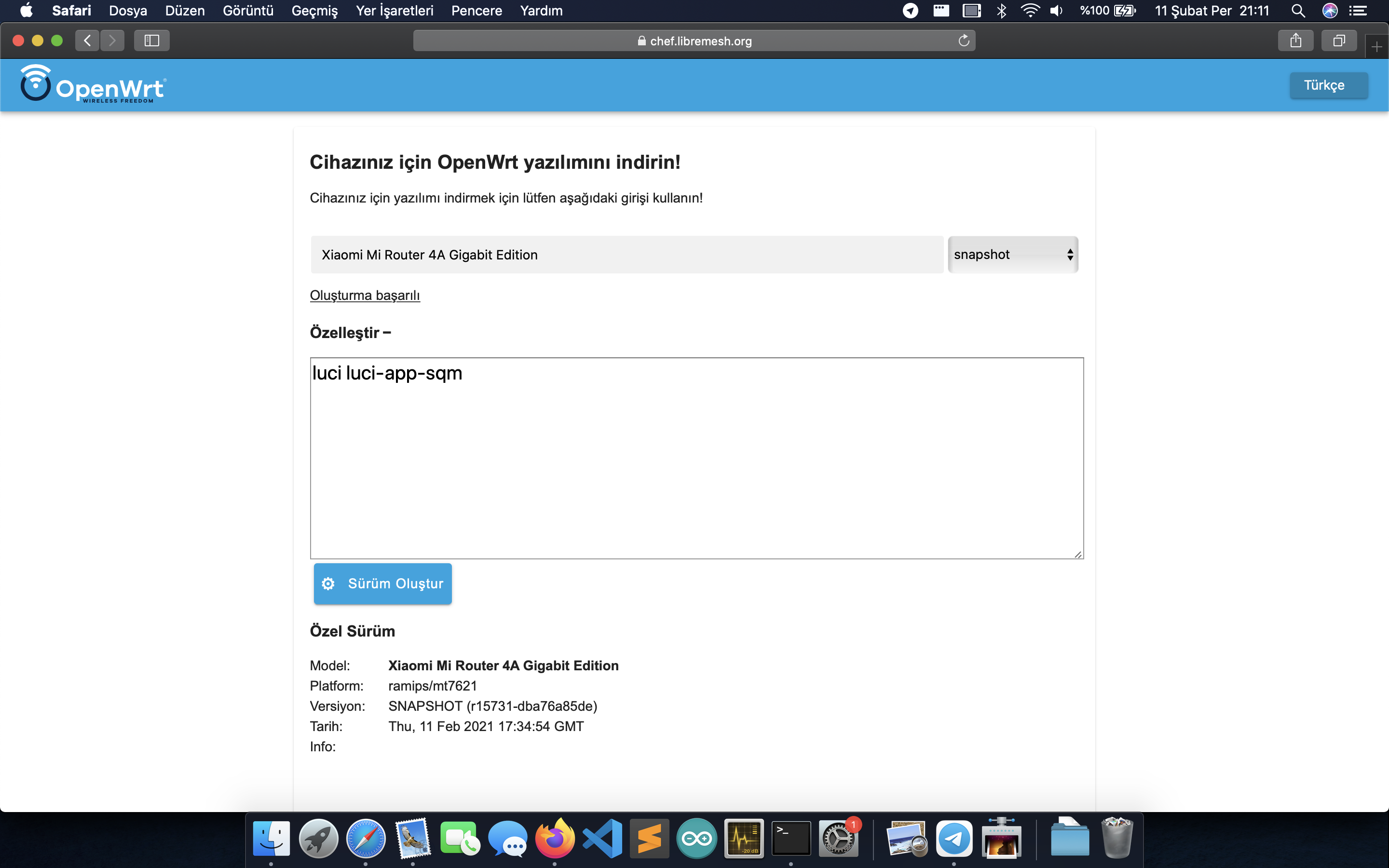Screen dimensions: 1389x868
Task: Open the Türkçe language selector
Action: point(1329,85)
